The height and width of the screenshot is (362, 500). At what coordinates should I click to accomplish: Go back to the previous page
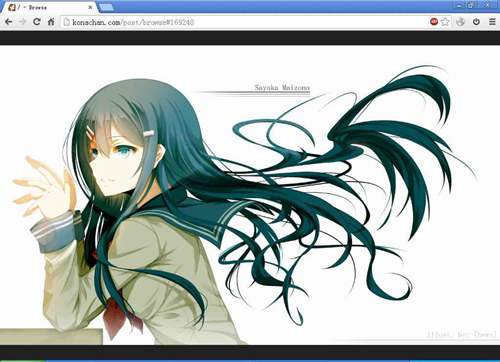pyautogui.click(x=8, y=22)
